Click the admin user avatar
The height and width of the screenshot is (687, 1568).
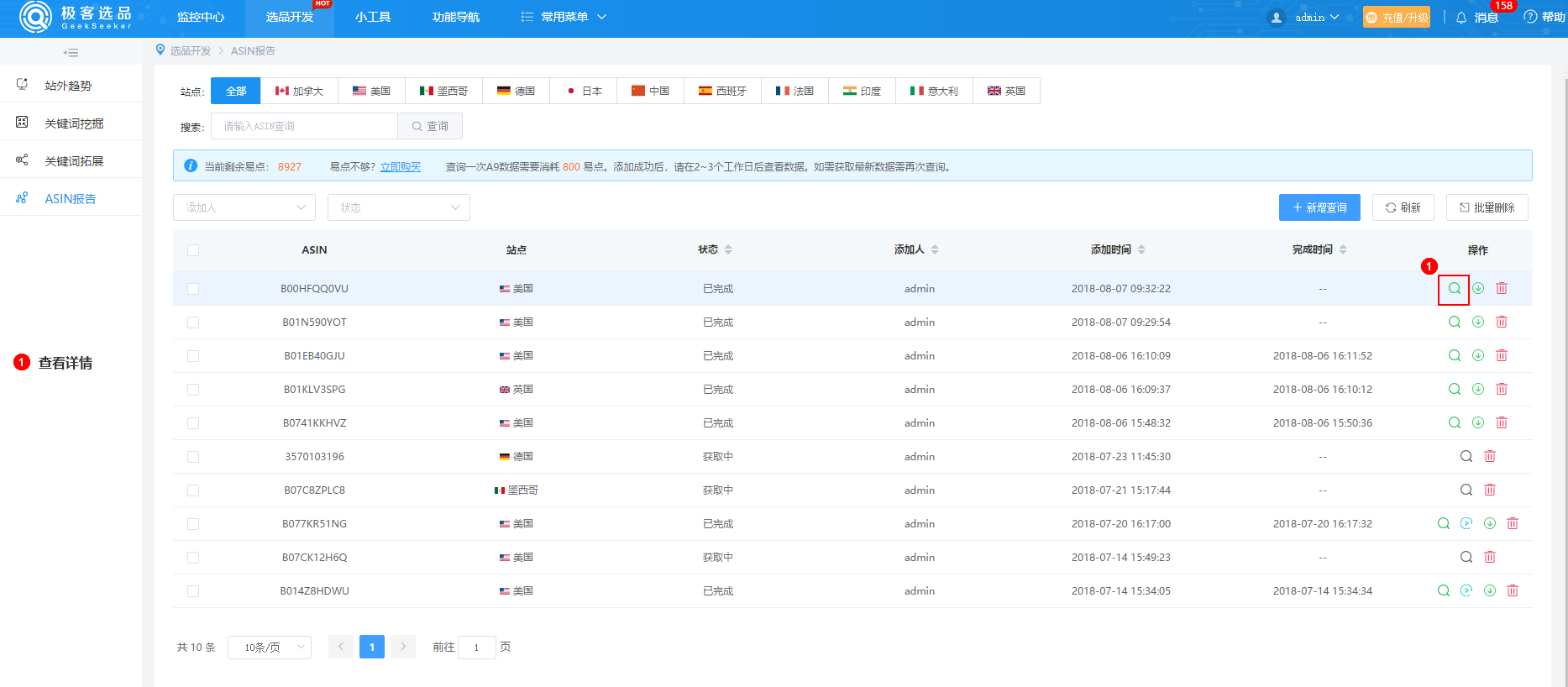(x=1277, y=18)
